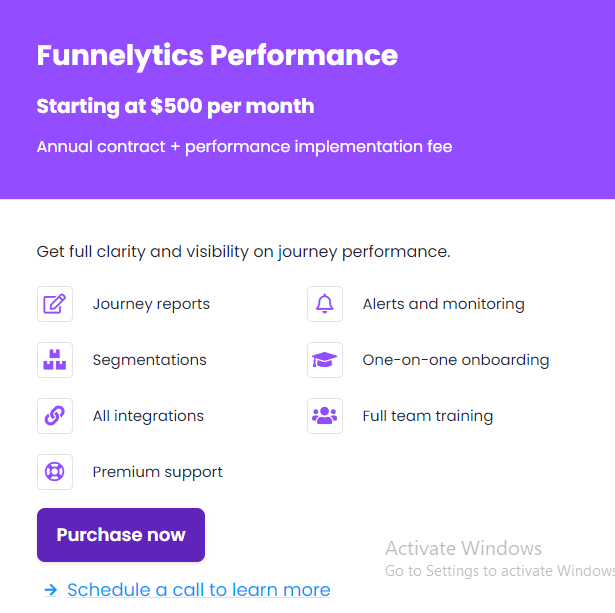Click the Full team training label

click(x=428, y=417)
